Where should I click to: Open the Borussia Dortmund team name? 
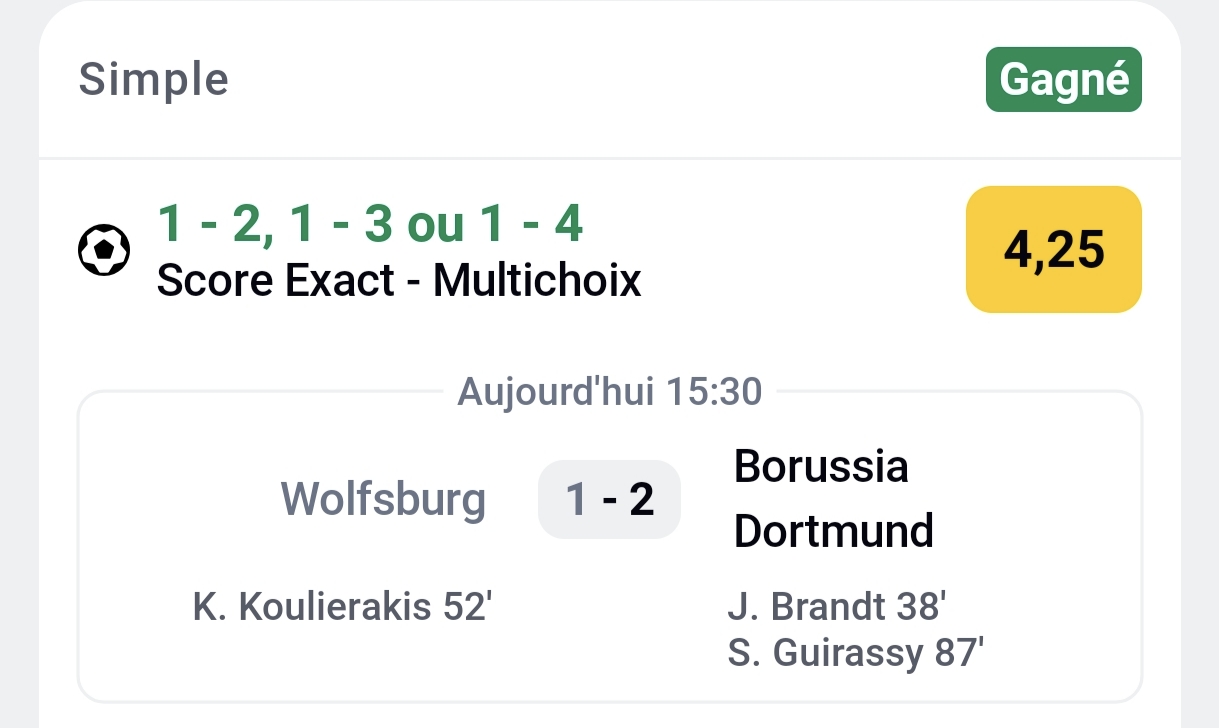(x=833, y=499)
